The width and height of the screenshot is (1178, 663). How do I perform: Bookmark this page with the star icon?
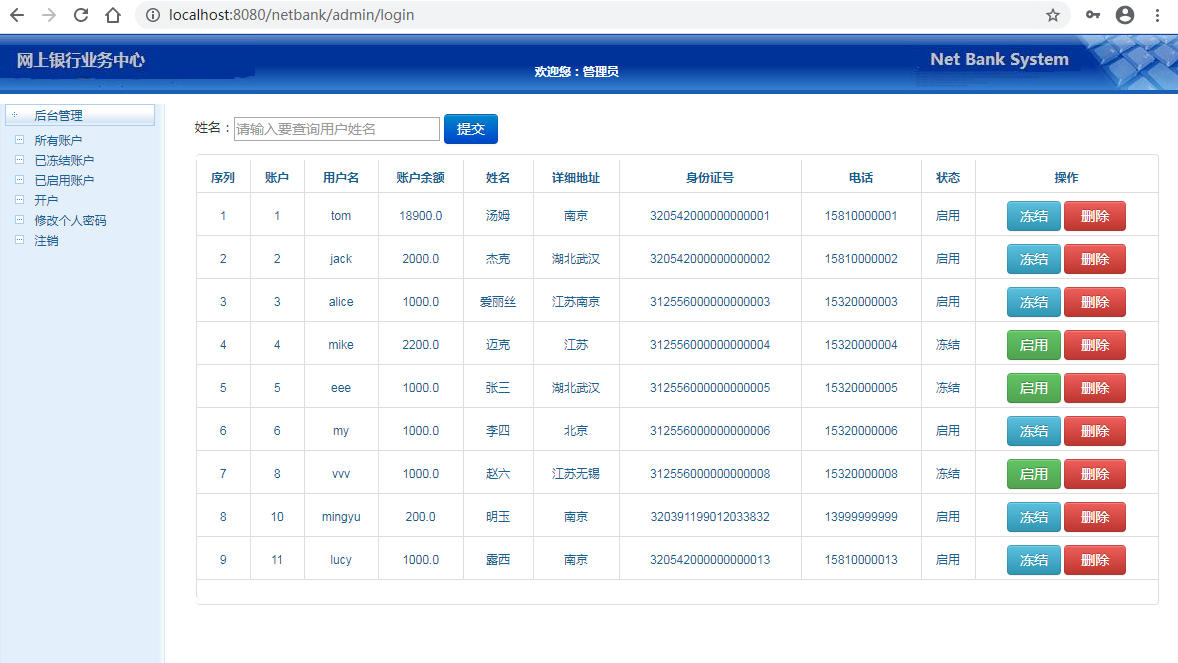1052,16
